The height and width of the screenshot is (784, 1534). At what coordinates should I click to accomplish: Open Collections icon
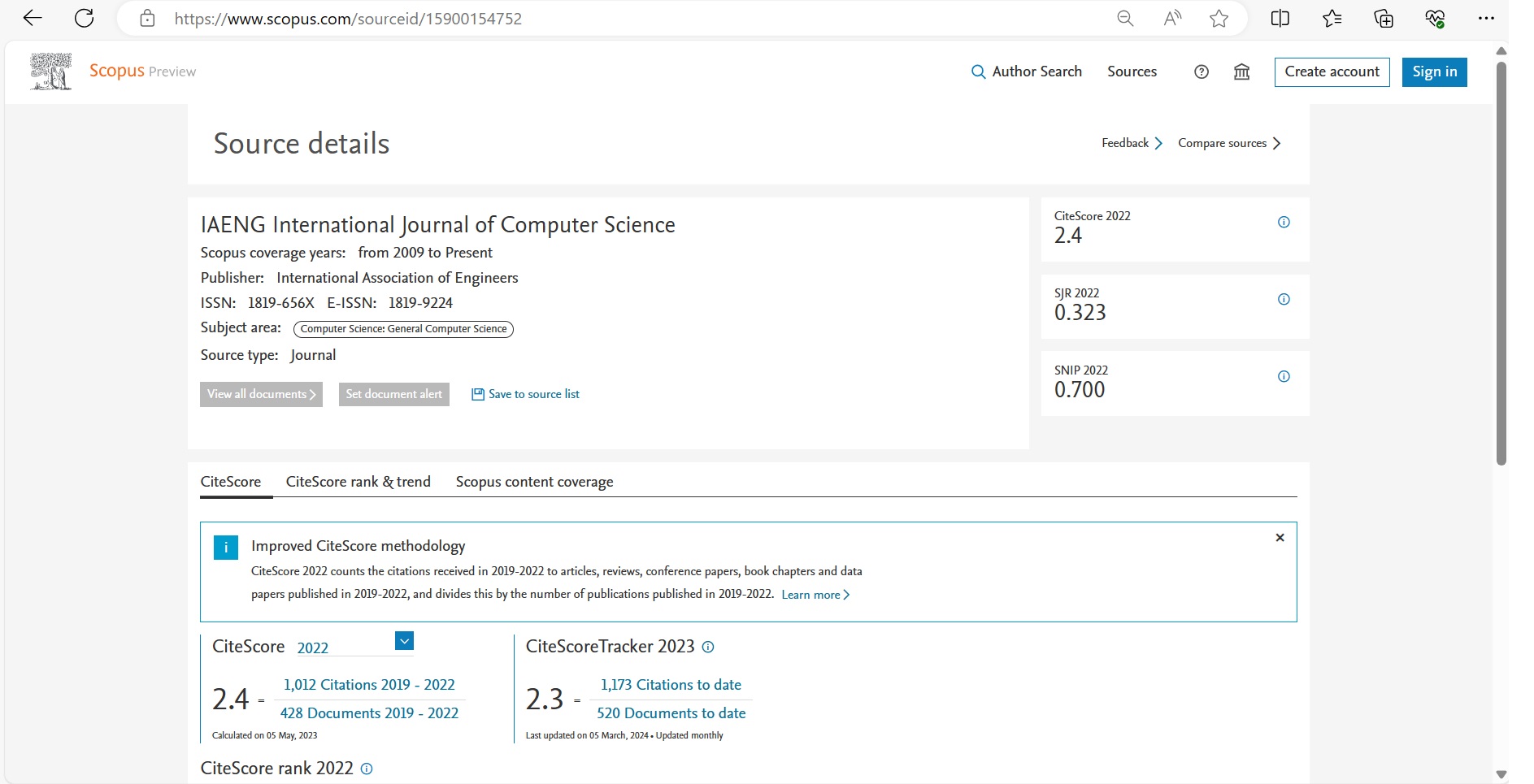click(x=1384, y=19)
